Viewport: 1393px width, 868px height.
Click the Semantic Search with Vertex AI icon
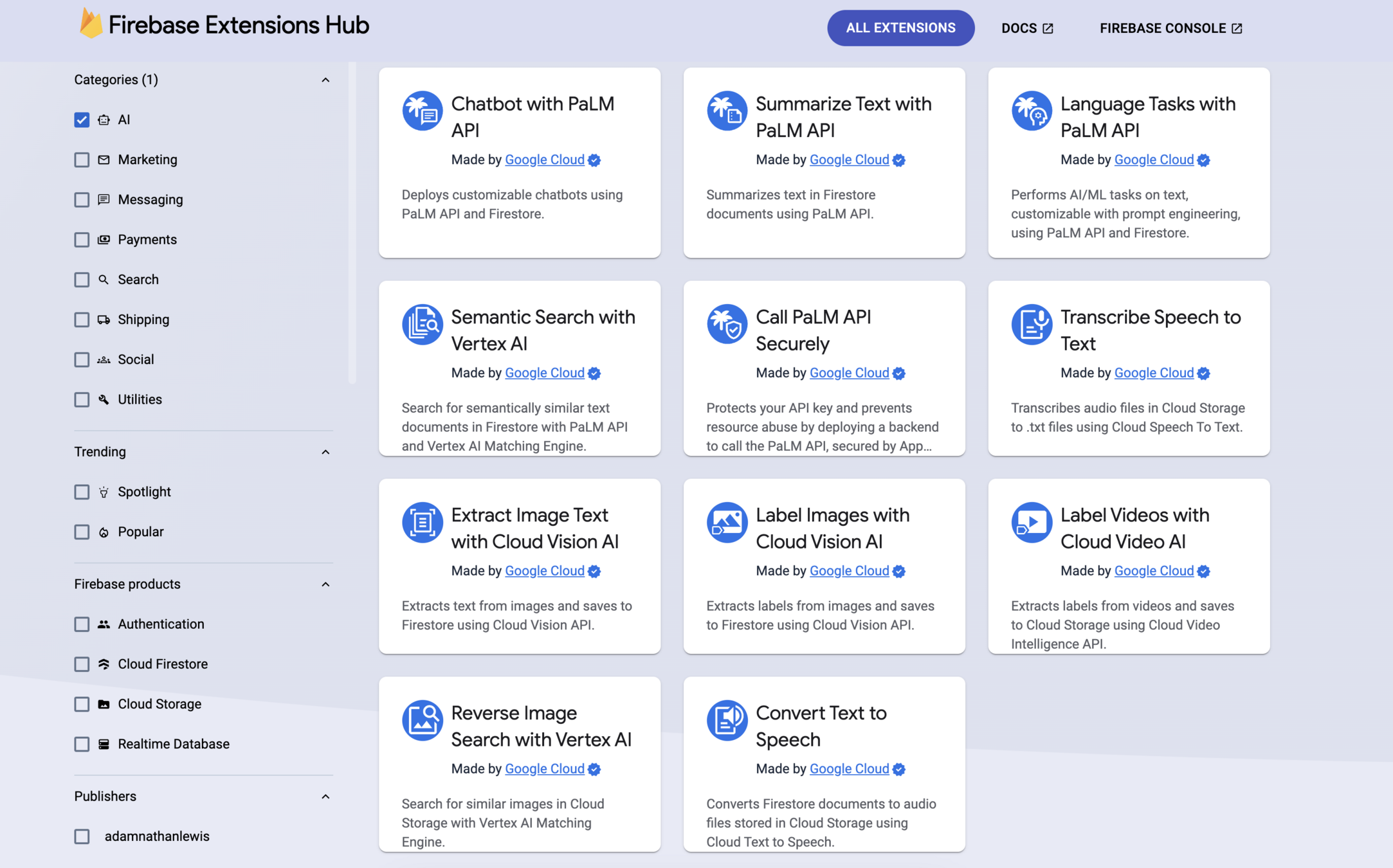tap(422, 324)
